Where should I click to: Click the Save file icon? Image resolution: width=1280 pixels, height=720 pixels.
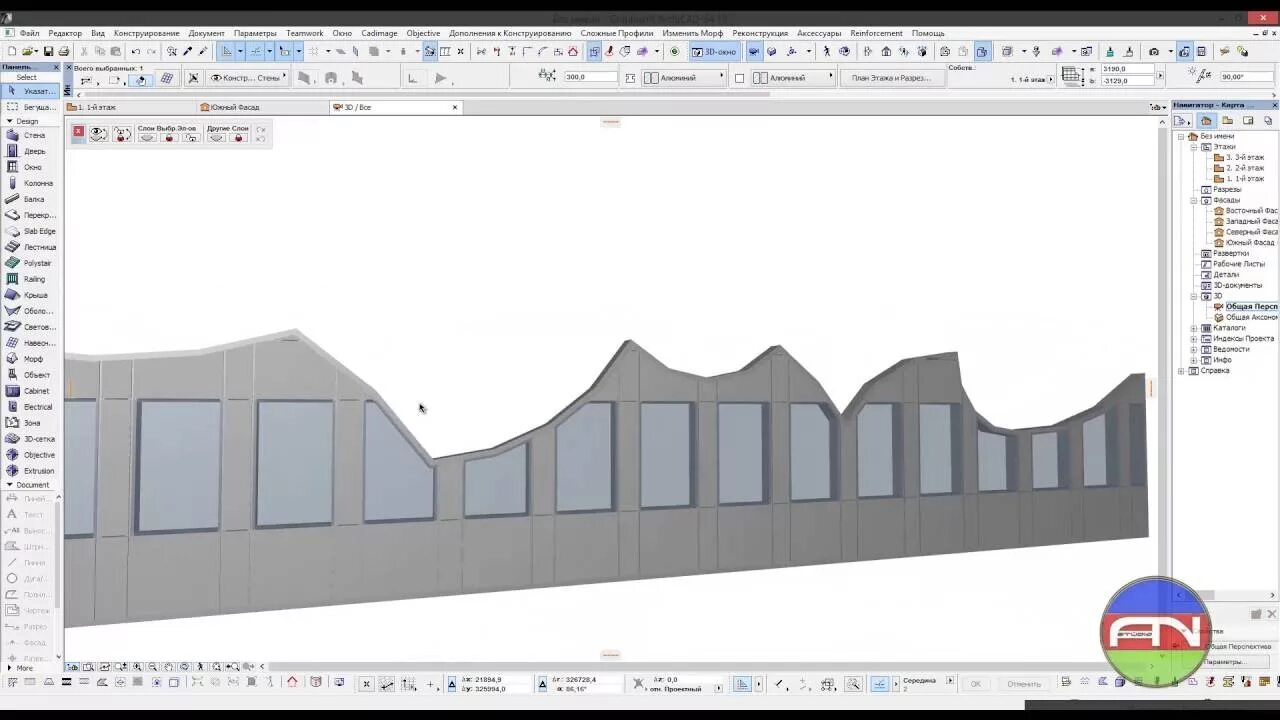tap(48, 51)
